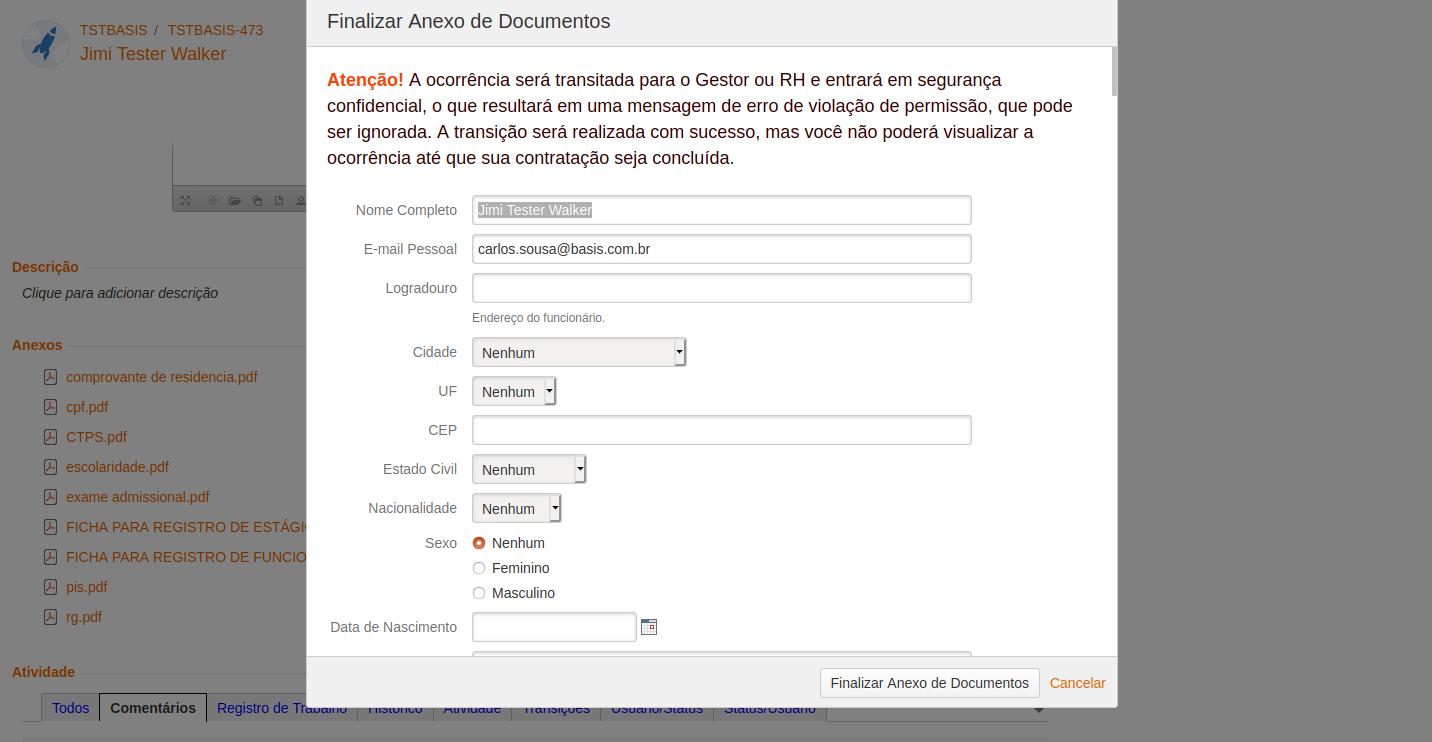
Task: Click the Cancelar link
Action: [x=1077, y=683]
